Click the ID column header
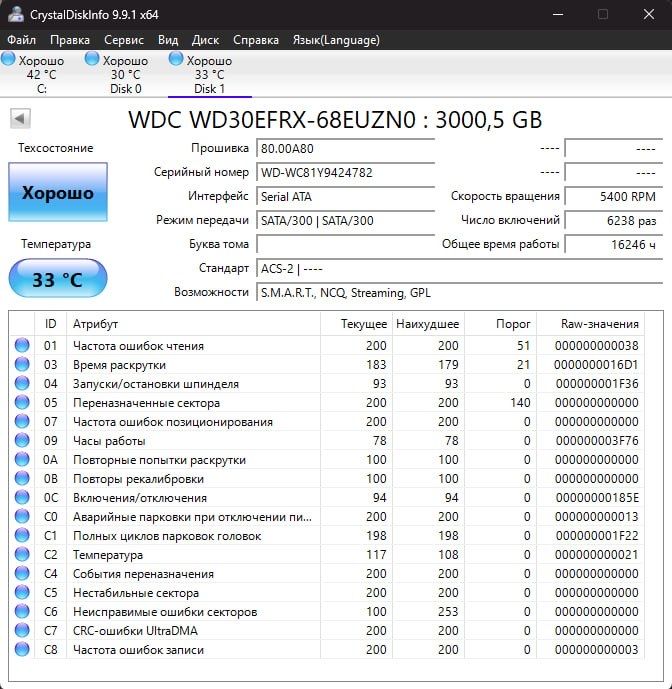This screenshot has height=689, width=672. pyautogui.click(x=51, y=324)
